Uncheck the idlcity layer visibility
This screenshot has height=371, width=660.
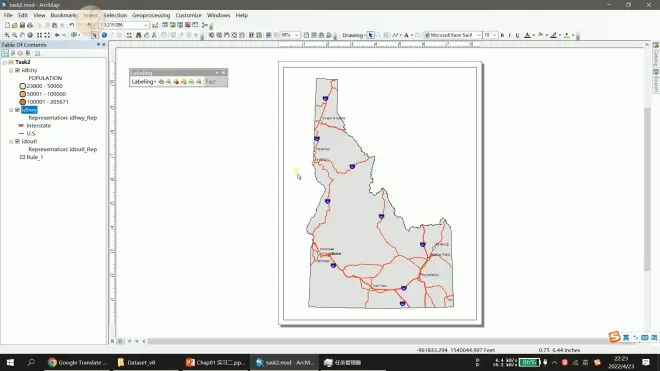pos(17,70)
